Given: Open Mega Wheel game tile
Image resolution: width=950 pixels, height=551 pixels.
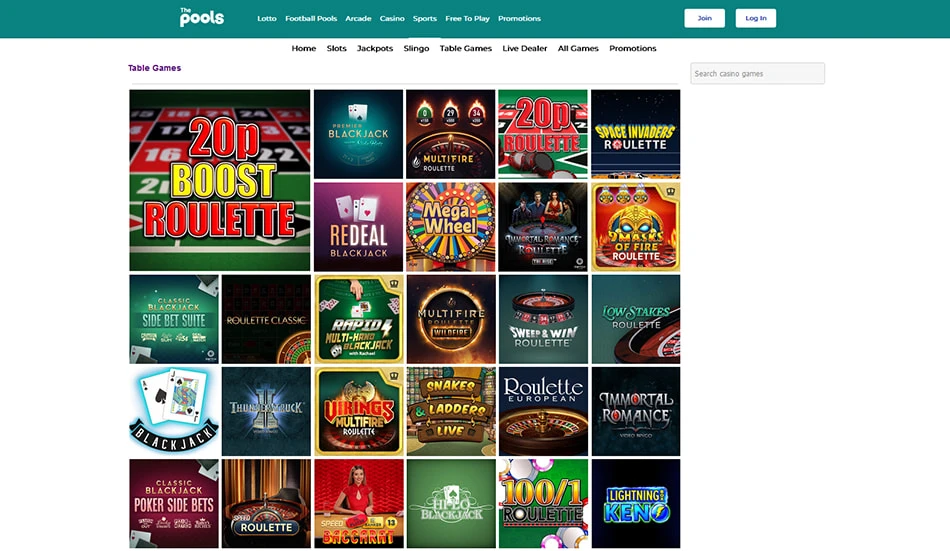Looking at the screenshot, I should click(x=451, y=227).
